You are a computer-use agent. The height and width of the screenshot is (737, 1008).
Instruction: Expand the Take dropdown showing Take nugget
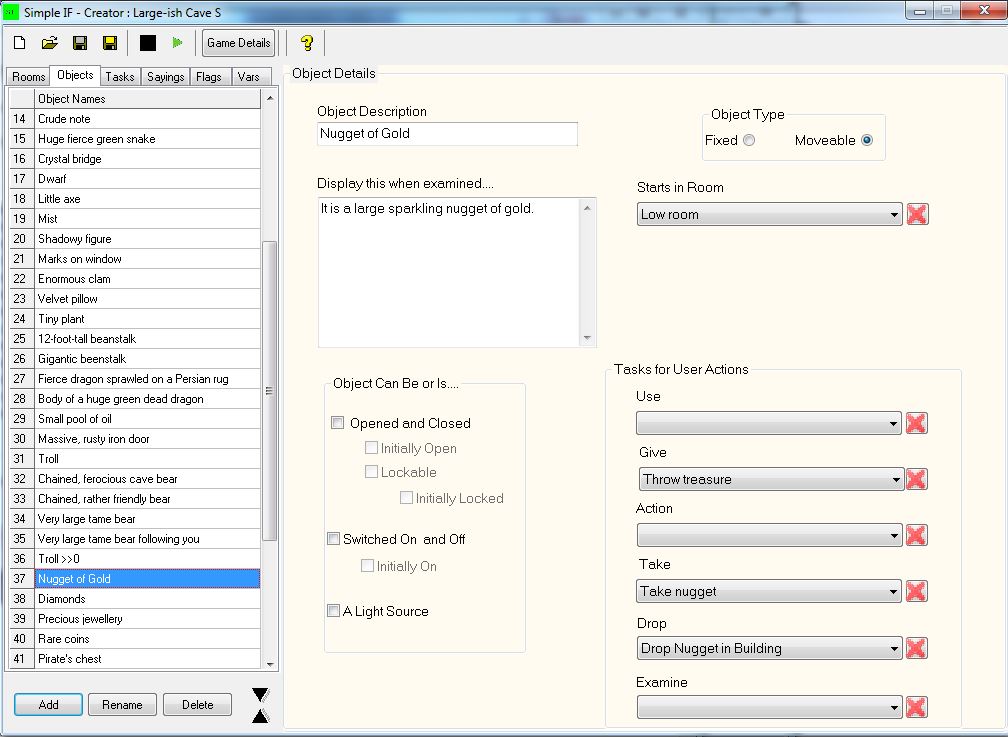coord(769,591)
